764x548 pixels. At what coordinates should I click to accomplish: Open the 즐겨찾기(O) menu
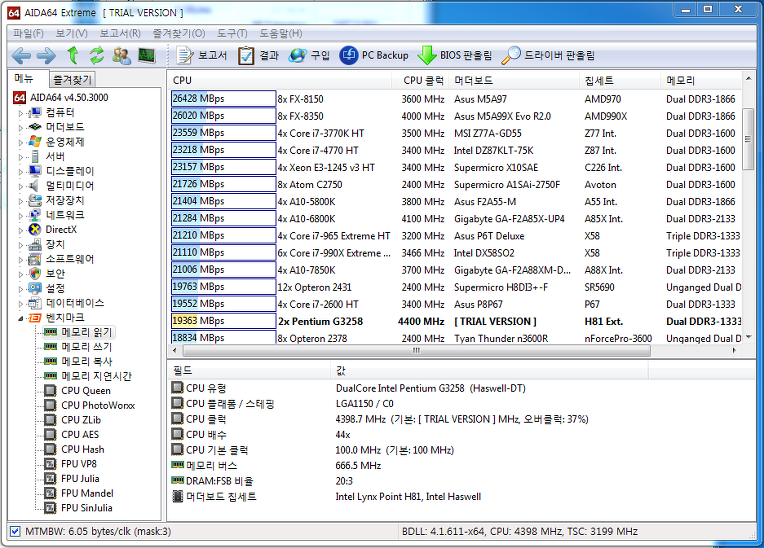tap(178, 33)
